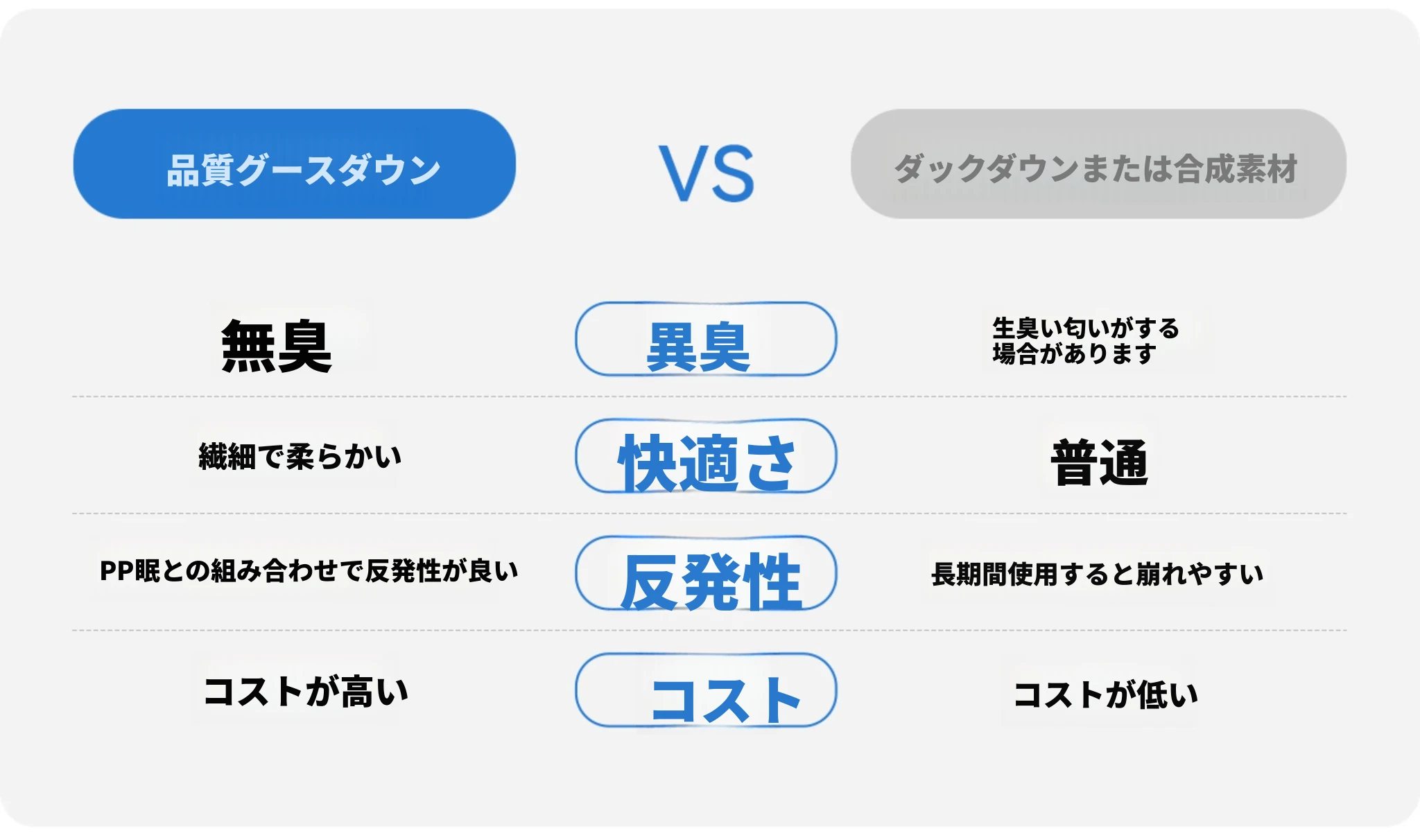
Task: Select the 異臭 category pill
Action: 705,340
